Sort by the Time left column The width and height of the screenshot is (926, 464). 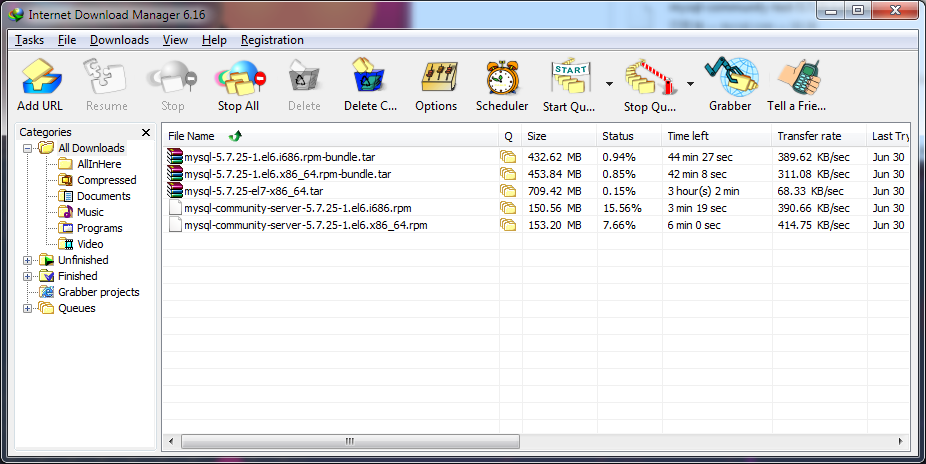click(716, 136)
